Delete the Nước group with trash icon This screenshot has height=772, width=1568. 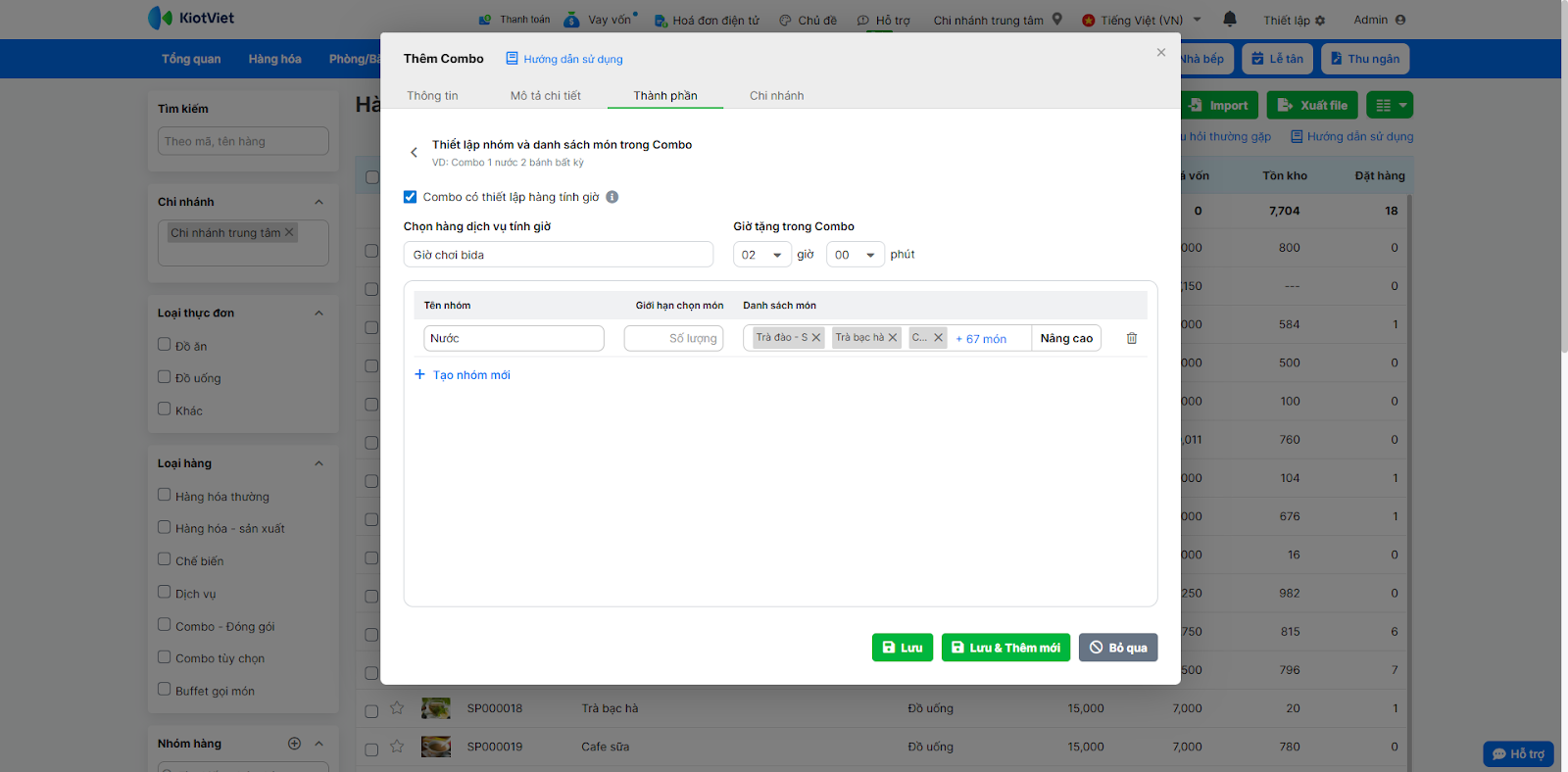pyautogui.click(x=1132, y=338)
